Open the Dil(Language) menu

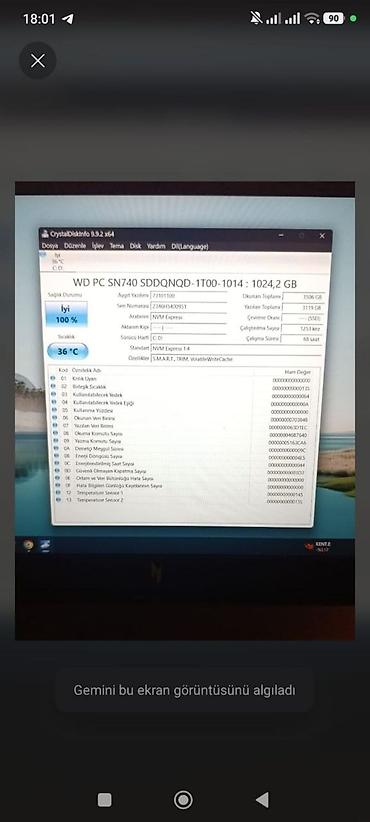(190, 246)
